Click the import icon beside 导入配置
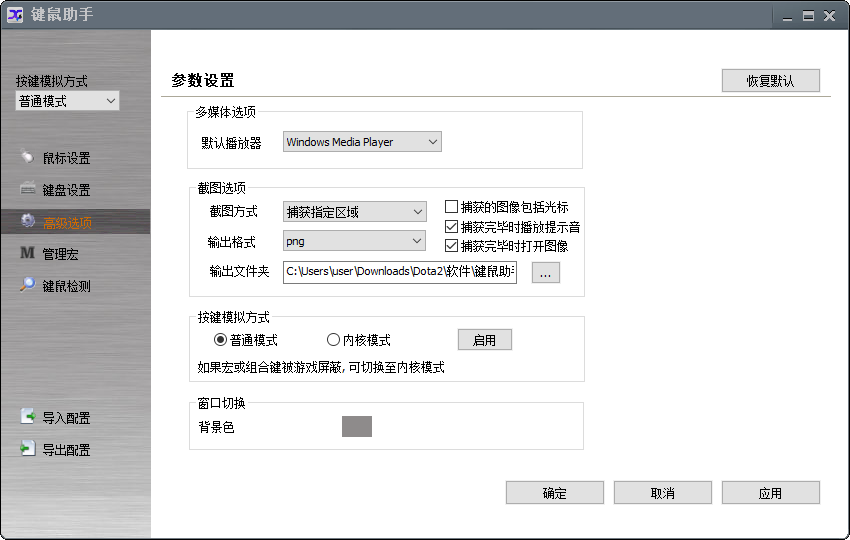 pyautogui.click(x=28, y=416)
